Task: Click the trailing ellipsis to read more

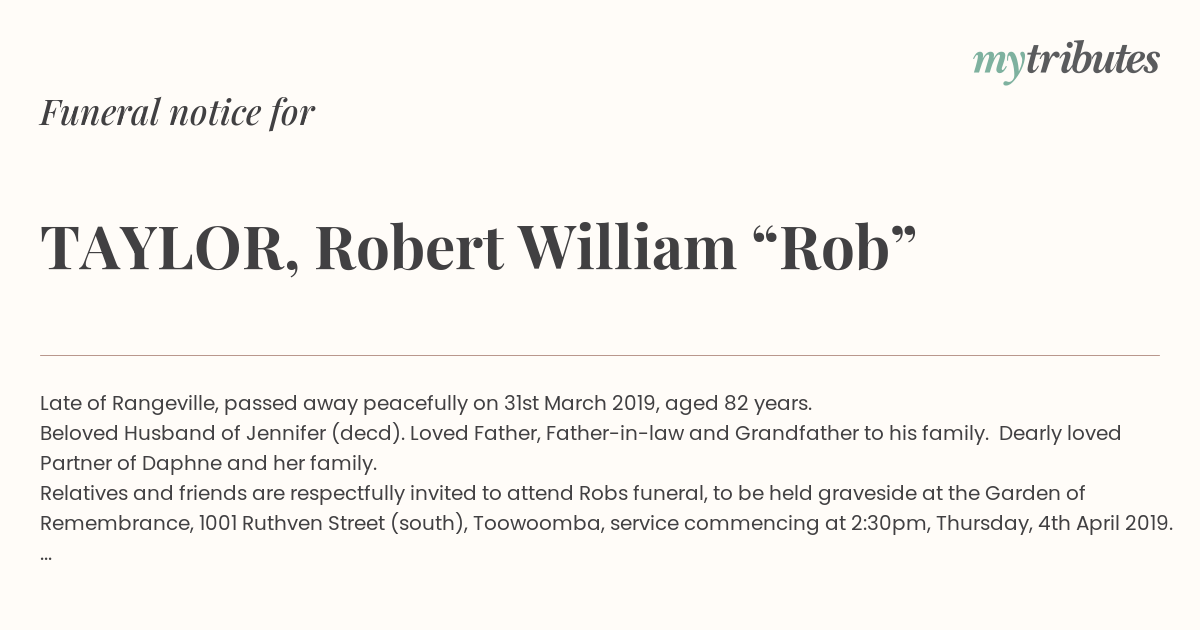Action: click(x=46, y=556)
